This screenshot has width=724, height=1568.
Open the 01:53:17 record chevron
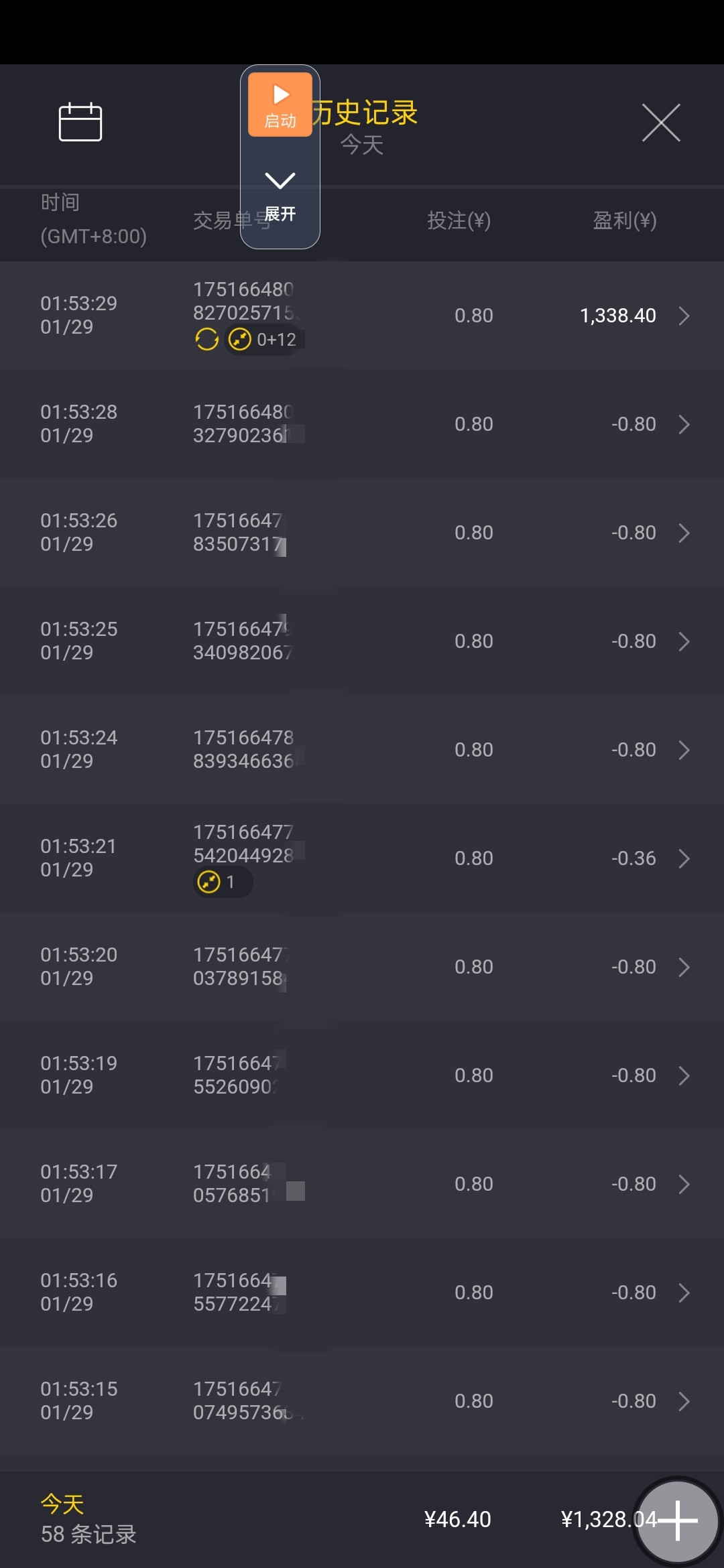click(684, 1184)
